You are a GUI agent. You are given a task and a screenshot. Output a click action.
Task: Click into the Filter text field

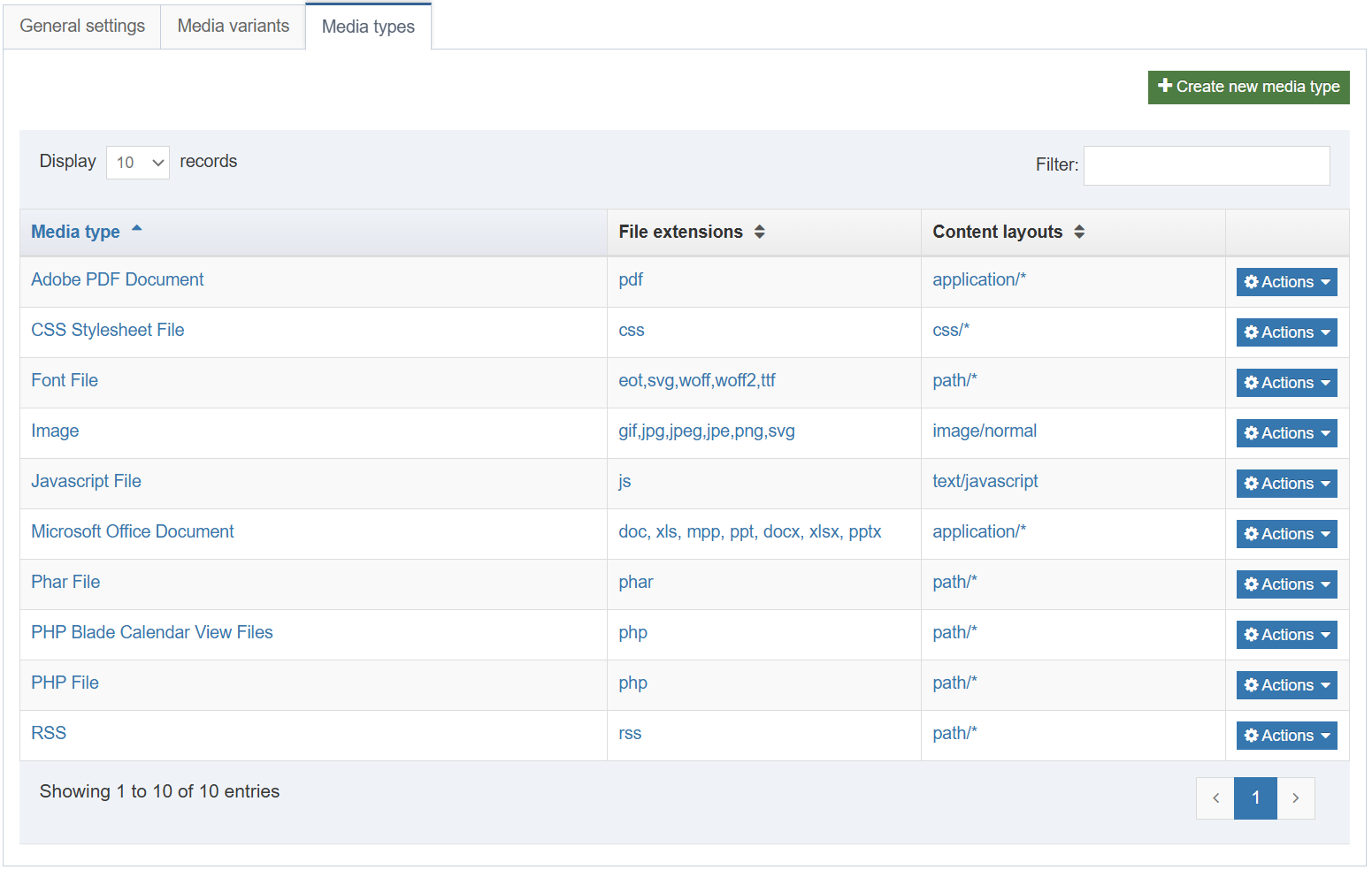pos(1206,165)
